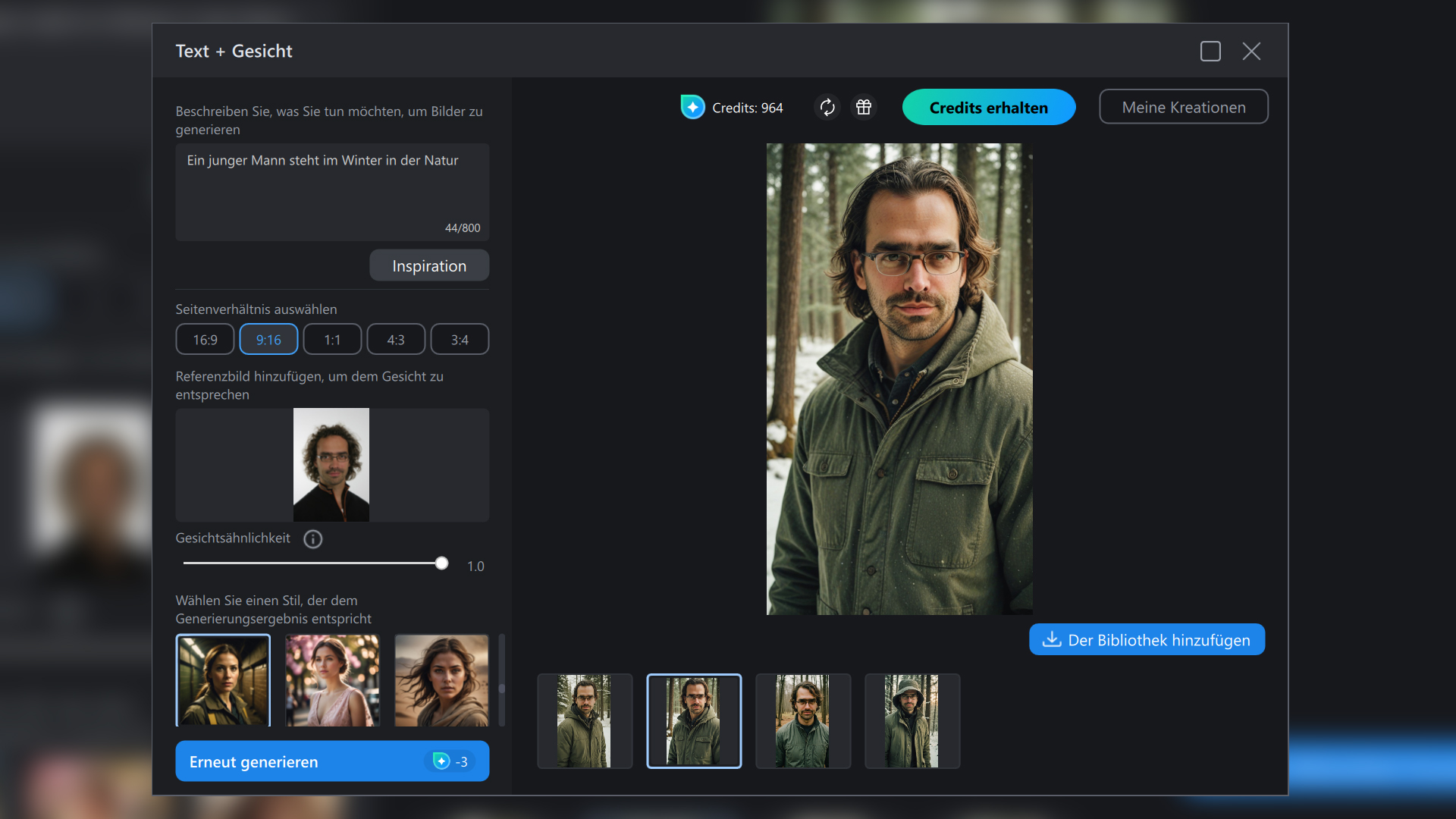Screen dimensions: 1456x819
Task: Choose the pink blossom woman style
Action: [x=332, y=680]
